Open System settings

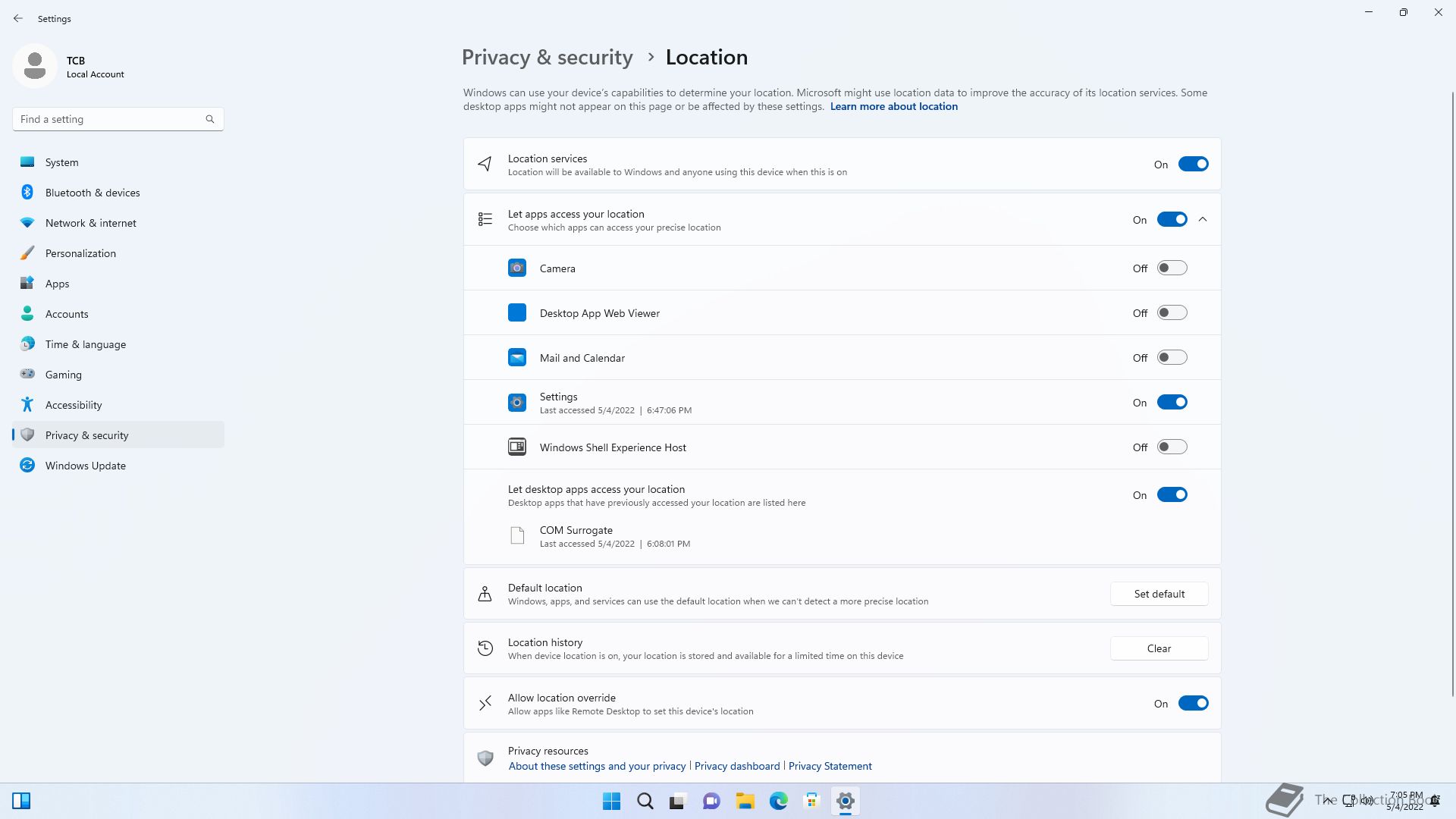118,162
